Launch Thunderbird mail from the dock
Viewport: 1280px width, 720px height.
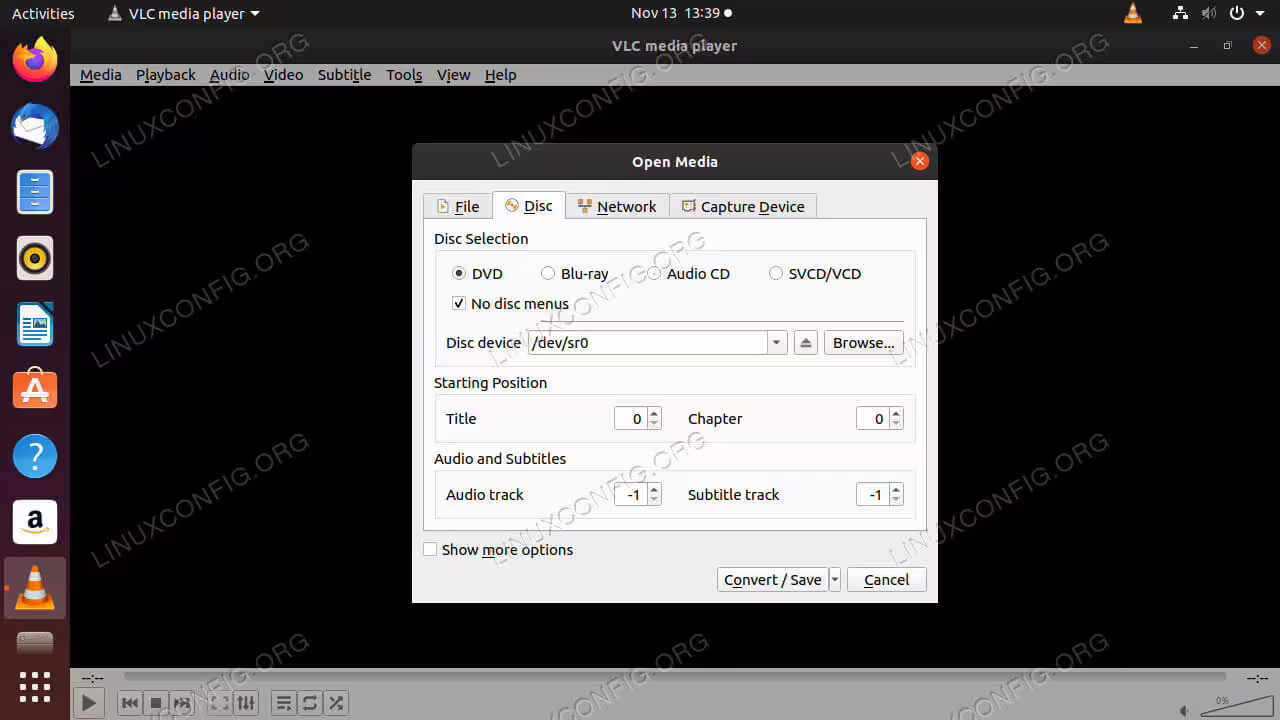click(x=35, y=126)
